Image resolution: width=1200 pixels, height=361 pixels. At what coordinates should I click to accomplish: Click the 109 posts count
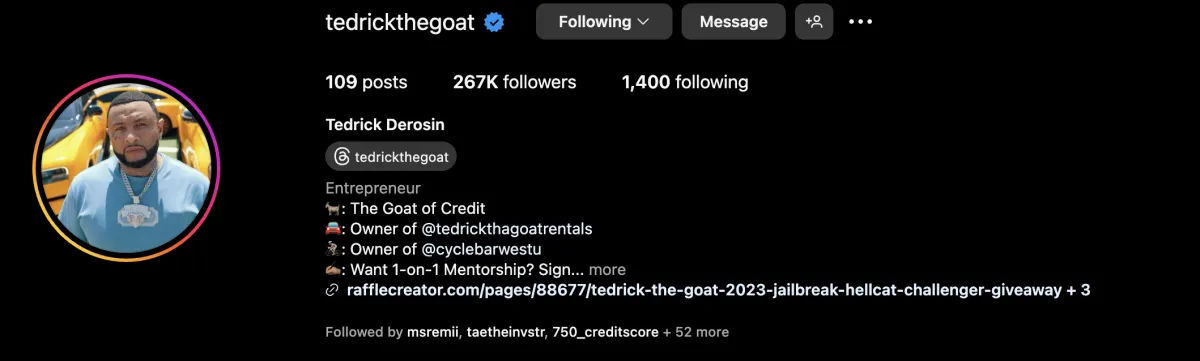pos(366,82)
